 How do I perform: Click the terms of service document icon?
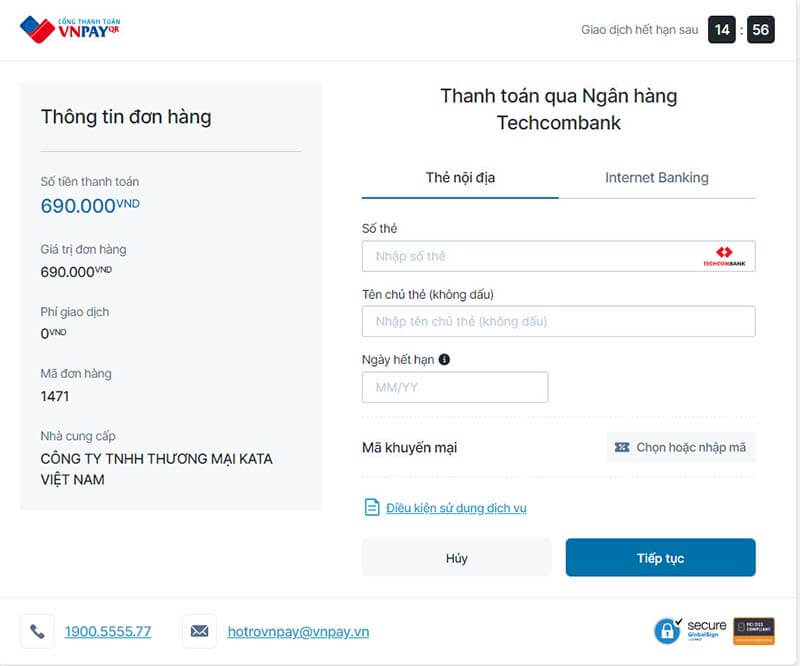[x=371, y=507]
